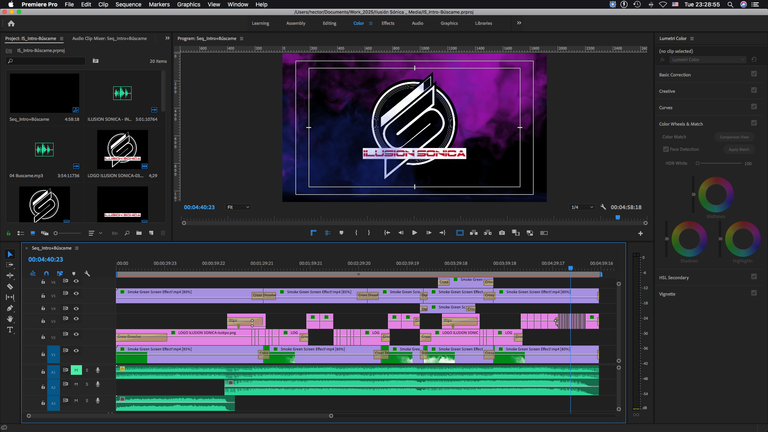
Task: Click Mark In button in Program monitor
Action: 356,233
